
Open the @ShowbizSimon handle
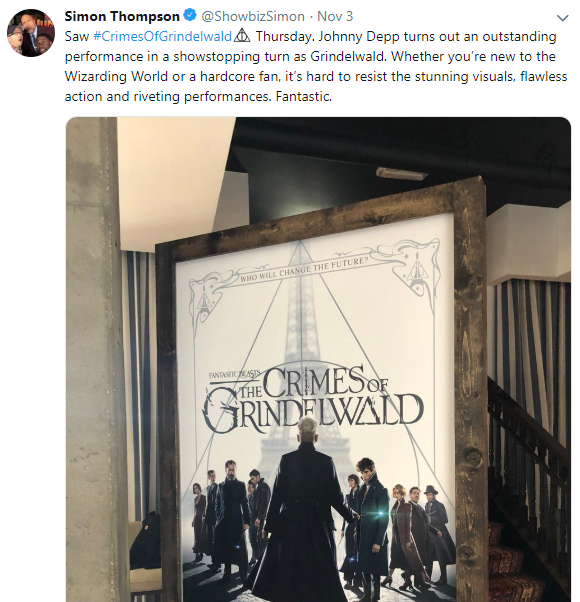pos(253,16)
